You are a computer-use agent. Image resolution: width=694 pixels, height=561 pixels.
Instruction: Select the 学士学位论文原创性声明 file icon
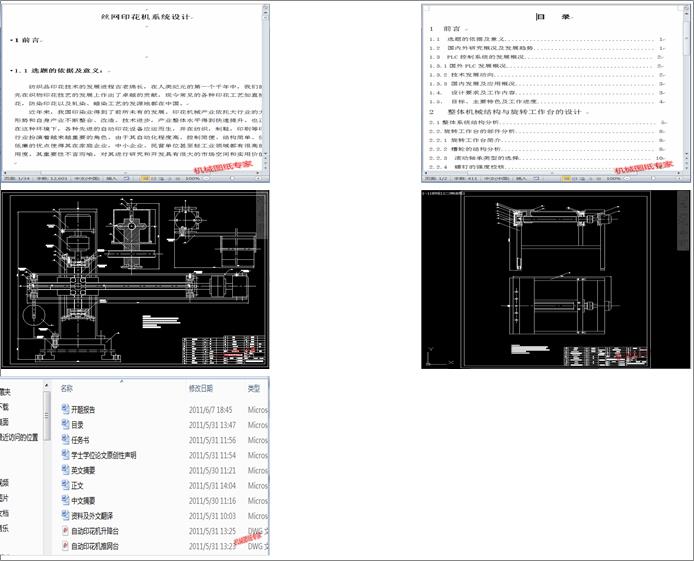click(x=65, y=455)
